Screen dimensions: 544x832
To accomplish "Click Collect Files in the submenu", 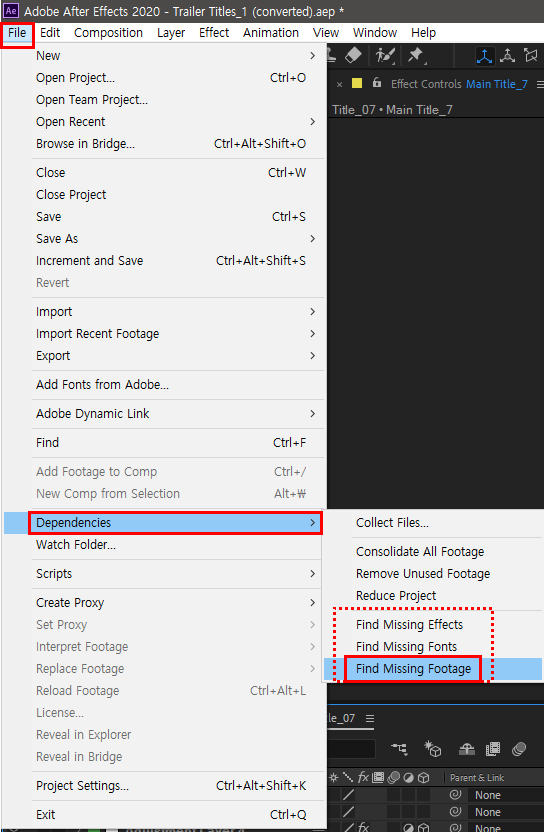I will coord(392,523).
